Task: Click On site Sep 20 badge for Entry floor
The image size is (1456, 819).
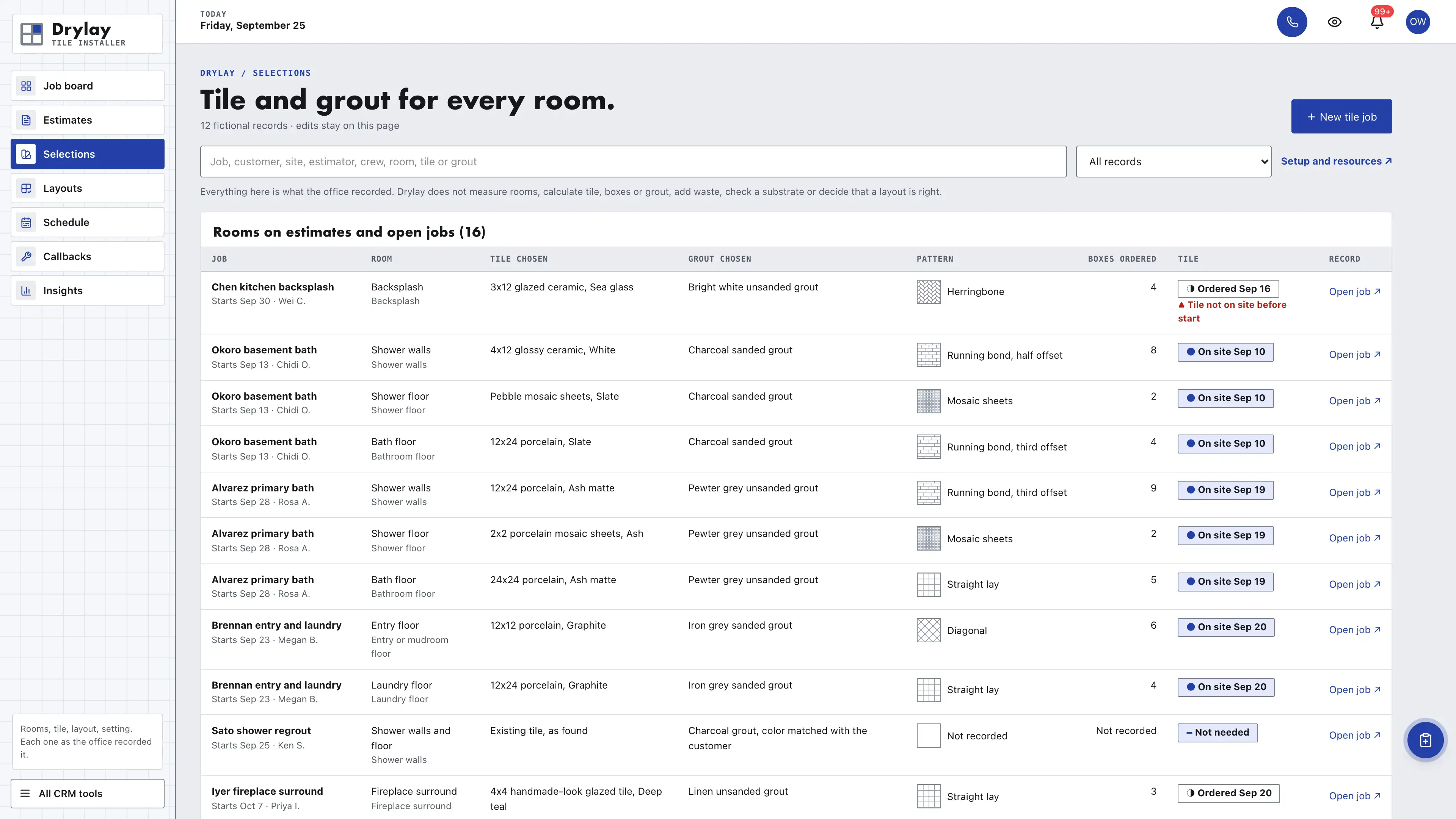Action: [x=1226, y=628]
